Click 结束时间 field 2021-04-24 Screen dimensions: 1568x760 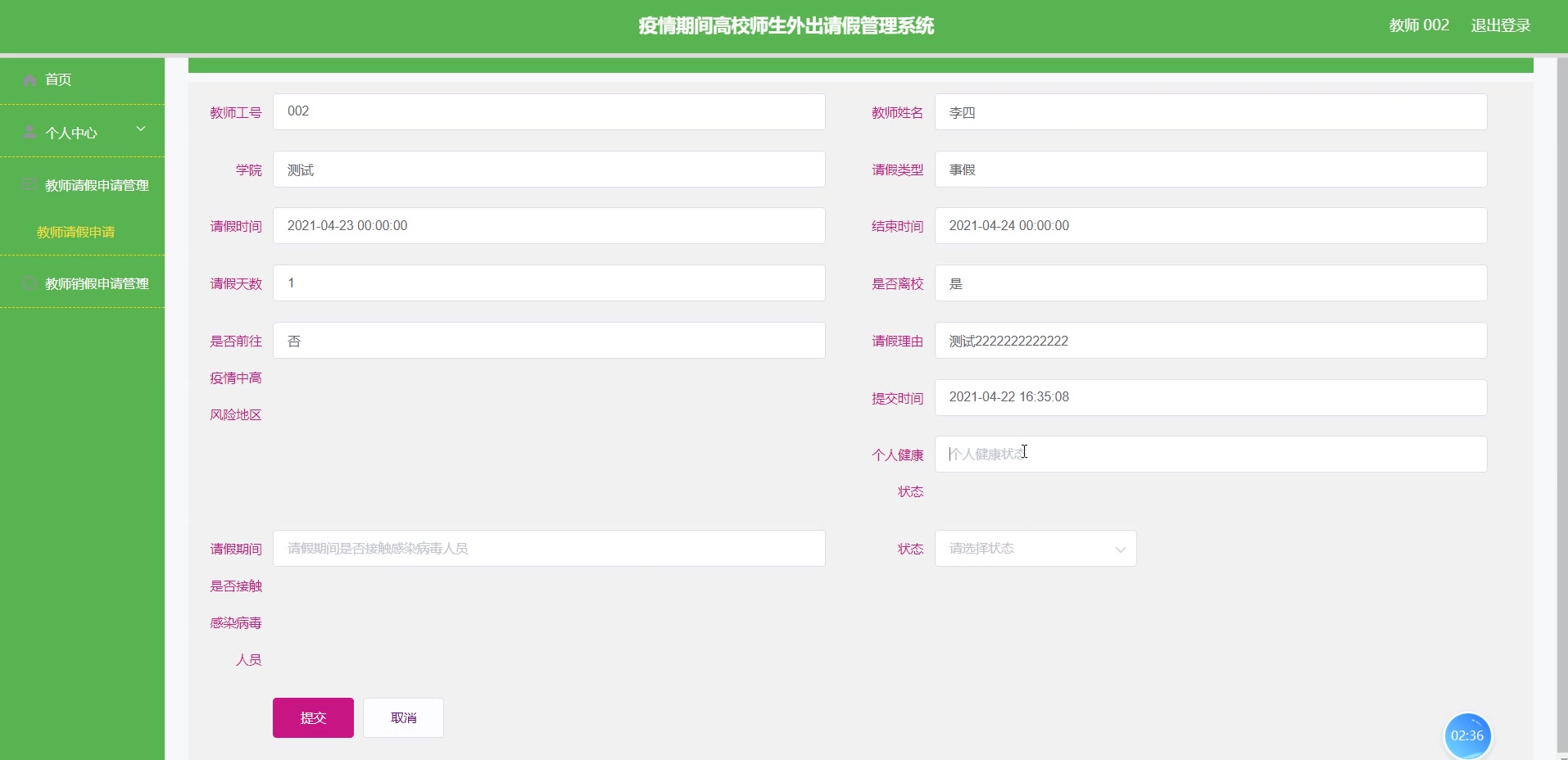click(1211, 225)
